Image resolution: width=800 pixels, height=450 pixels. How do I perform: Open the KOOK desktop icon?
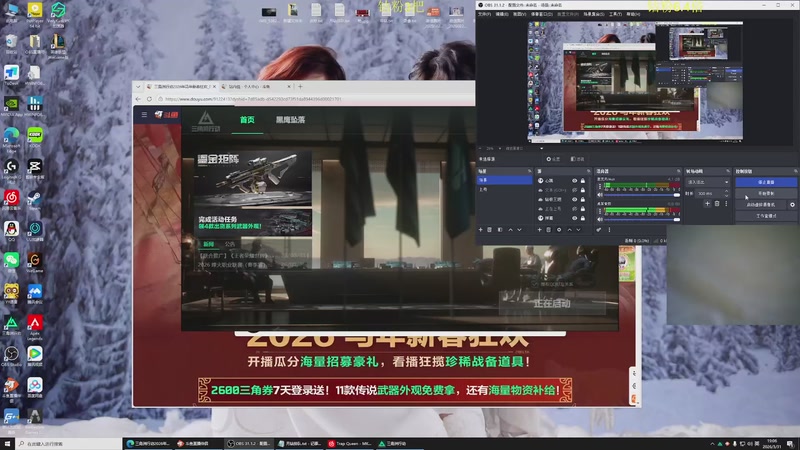coord(35,138)
